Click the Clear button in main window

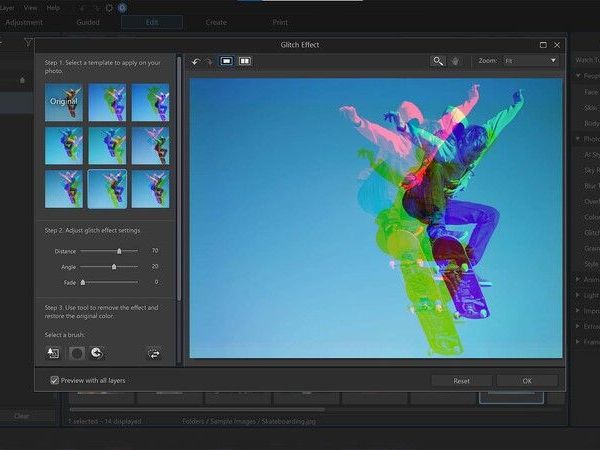click(22, 416)
